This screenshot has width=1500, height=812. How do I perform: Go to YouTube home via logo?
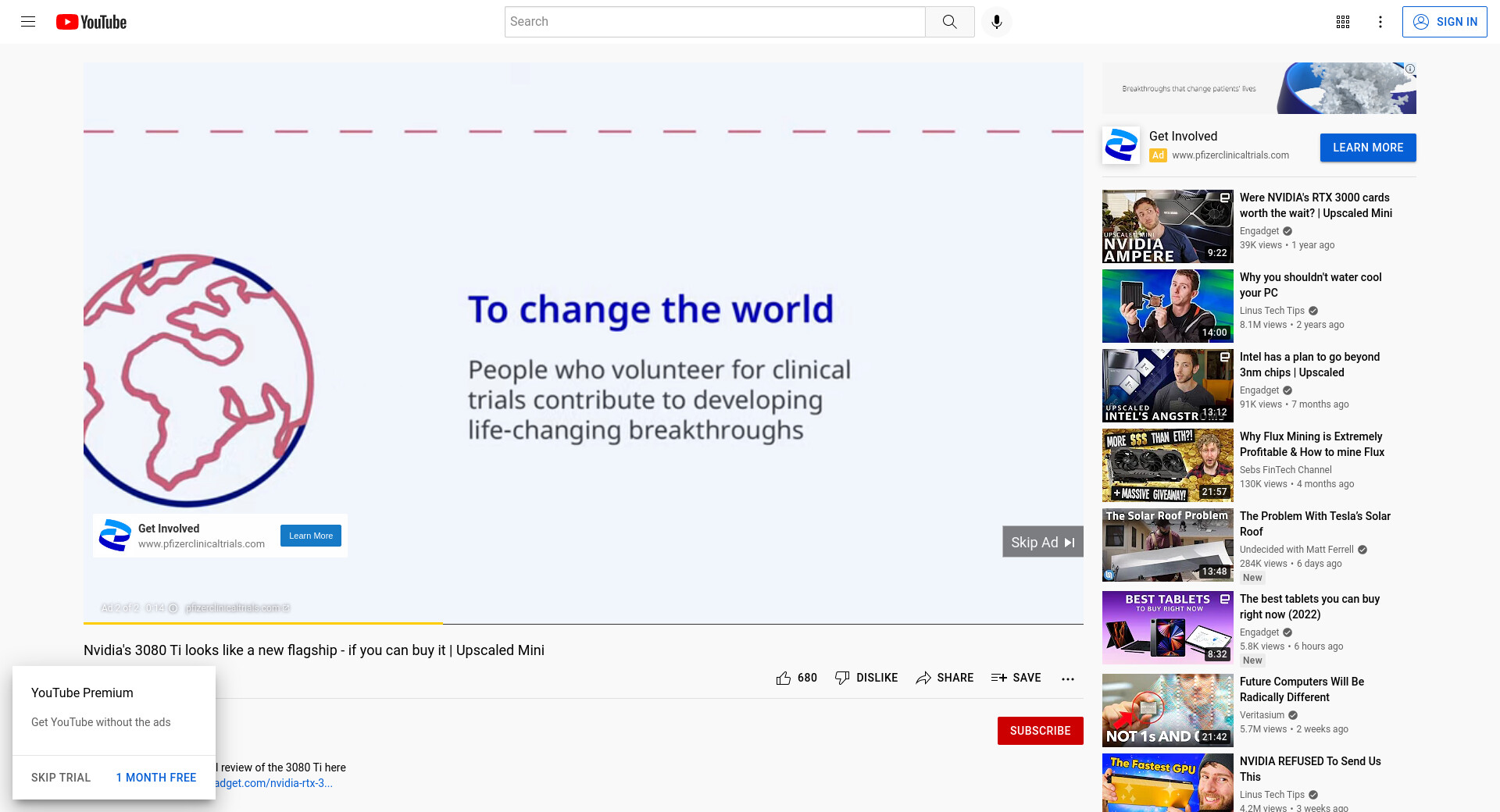coord(91,22)
